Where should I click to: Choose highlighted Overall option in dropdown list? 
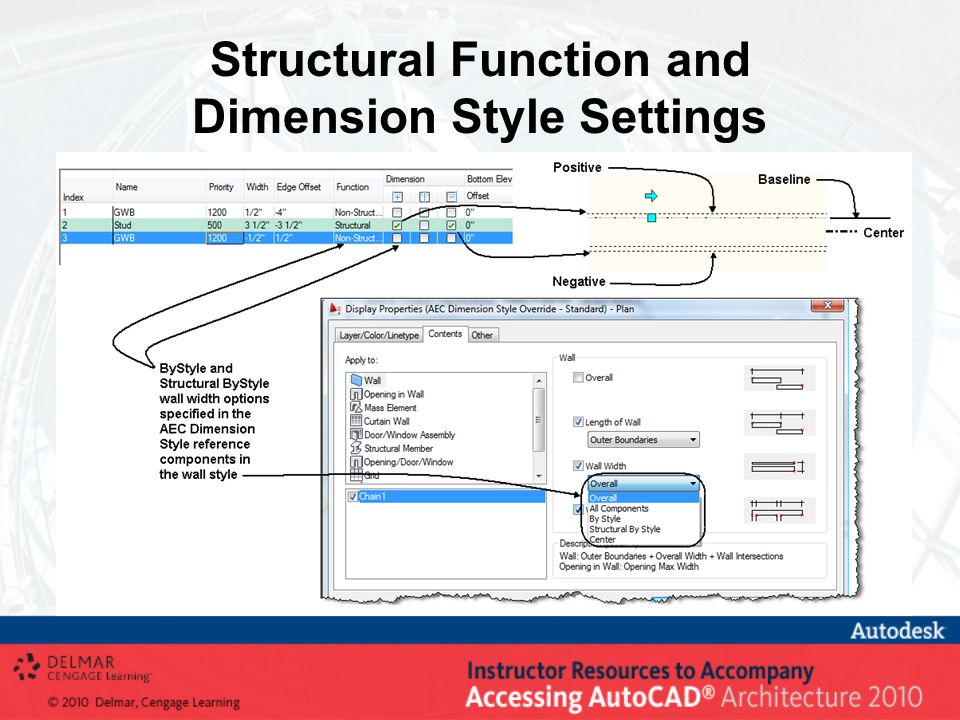[x=643, y=498]
